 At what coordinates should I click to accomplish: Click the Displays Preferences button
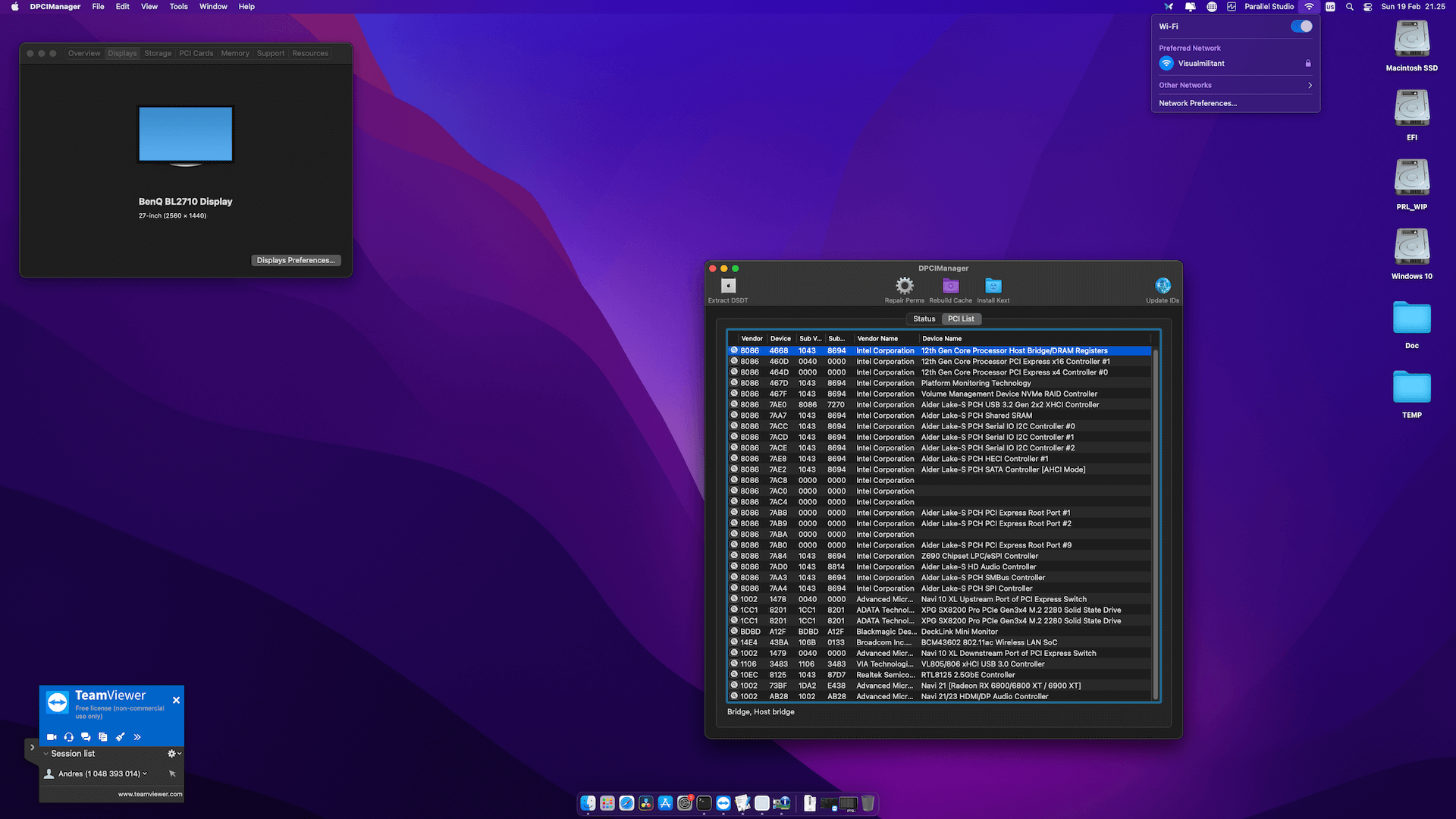pos(296,260)
